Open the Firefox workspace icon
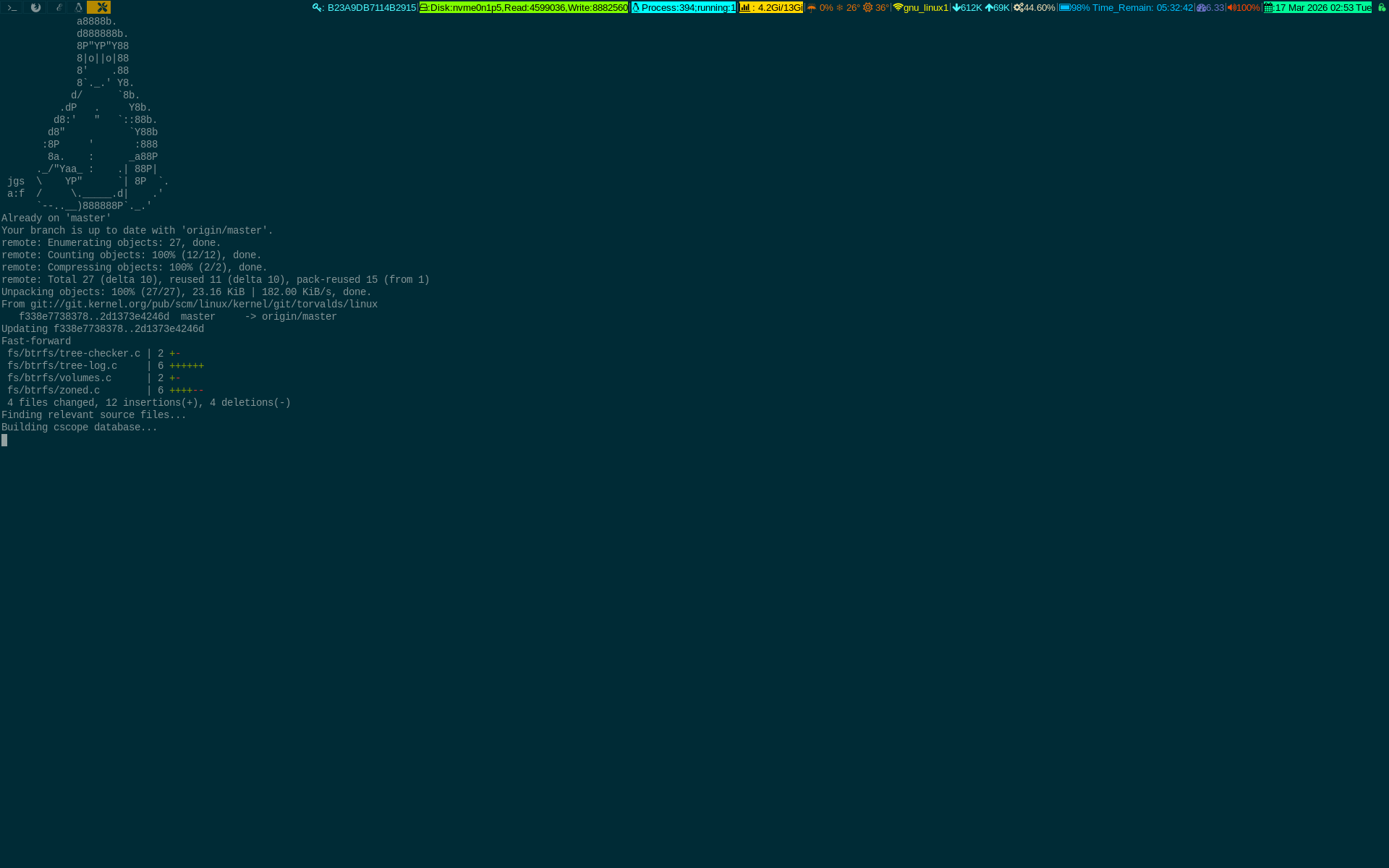 click(35, 7)
